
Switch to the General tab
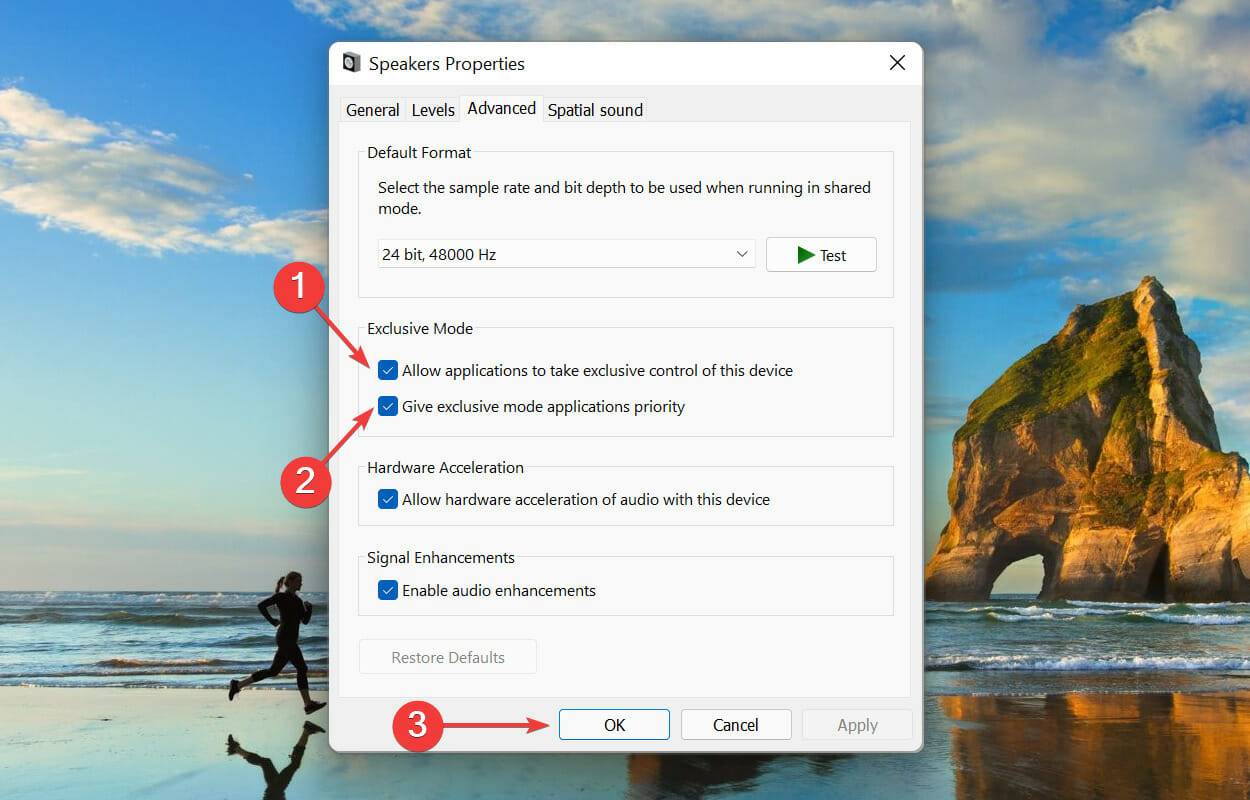tap(372, 110)
